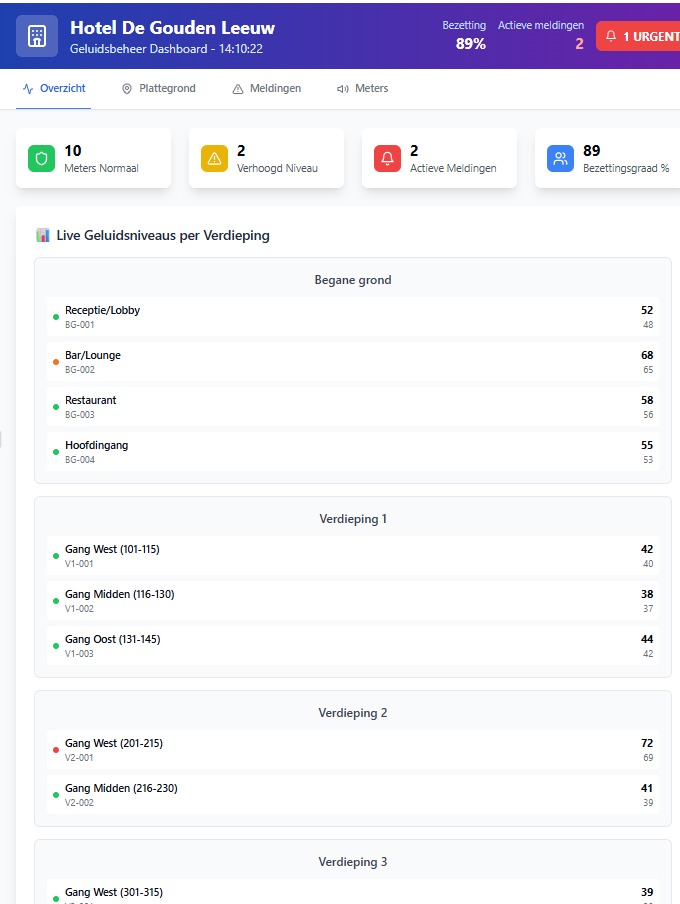Click the bar chart icon beside Live Geluidsniveaus
The image size is (680, 904).
point(43,235)
